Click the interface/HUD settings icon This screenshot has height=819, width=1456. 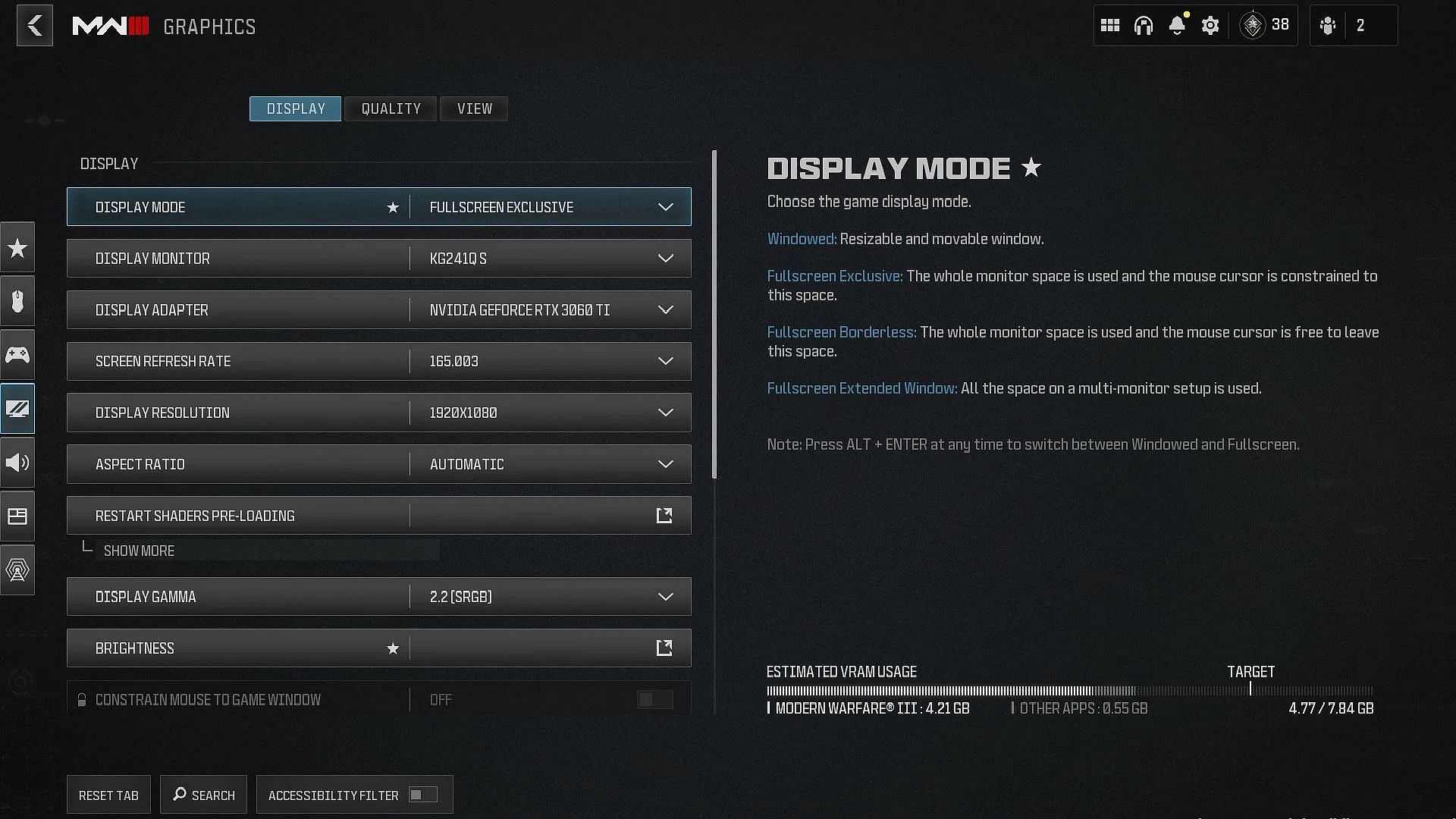coord(17,516)
